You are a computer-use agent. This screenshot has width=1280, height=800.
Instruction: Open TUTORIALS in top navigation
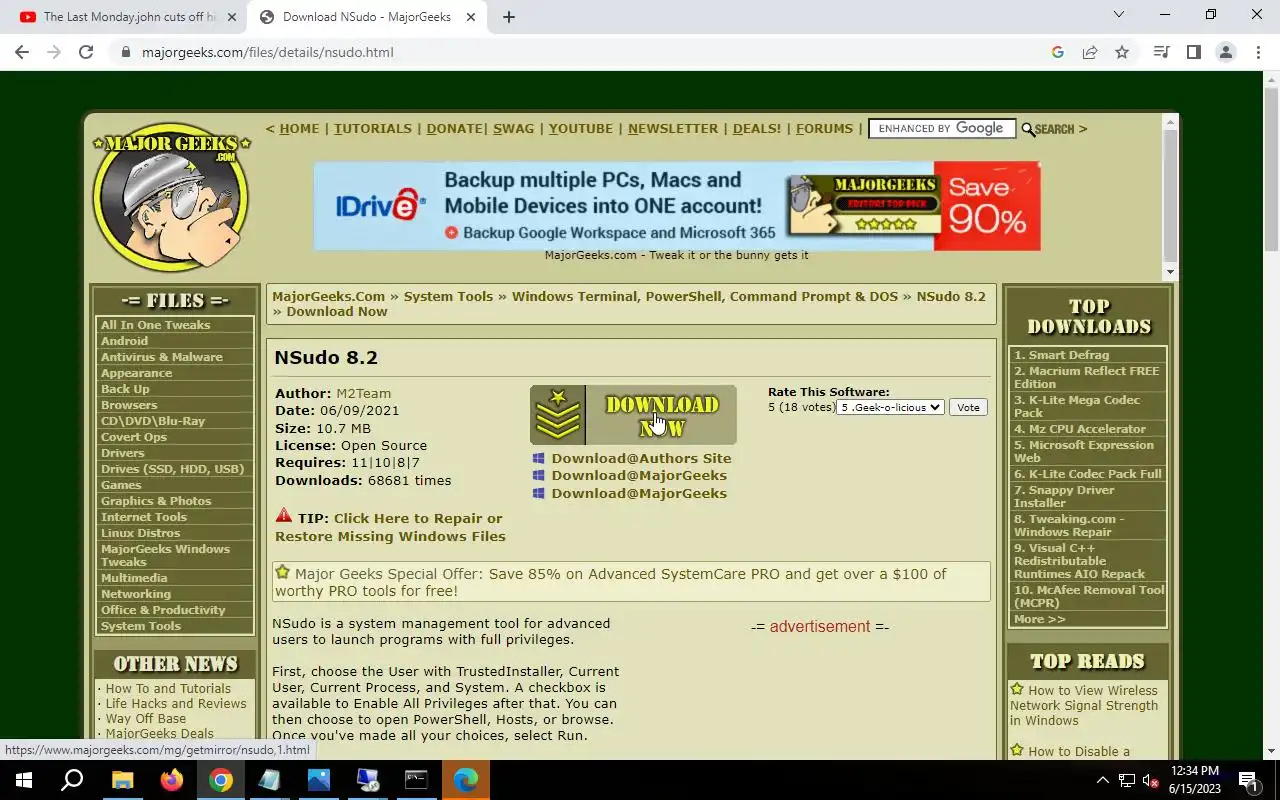pyautogui.click(x=372, y=128)
